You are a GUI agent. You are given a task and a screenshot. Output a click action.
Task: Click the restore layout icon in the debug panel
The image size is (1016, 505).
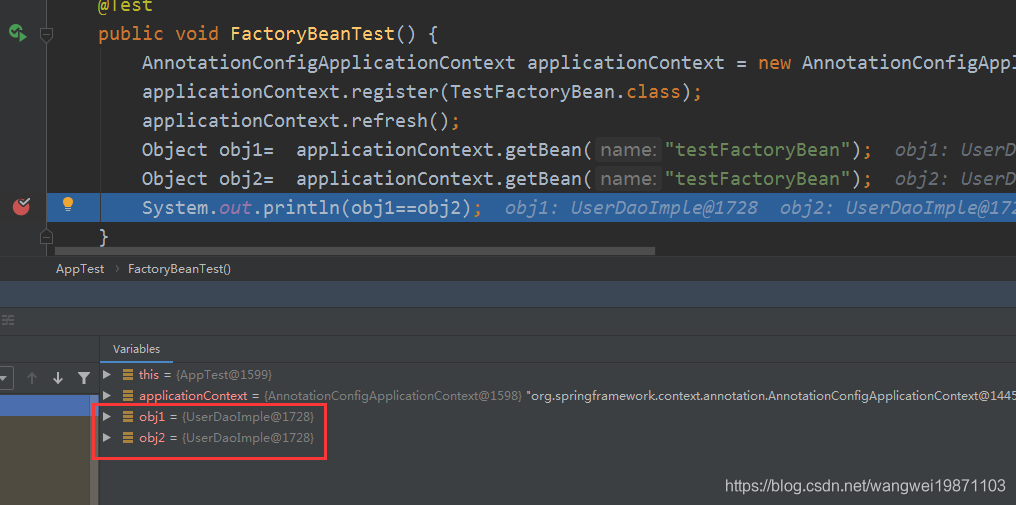(x=8, y=320)
